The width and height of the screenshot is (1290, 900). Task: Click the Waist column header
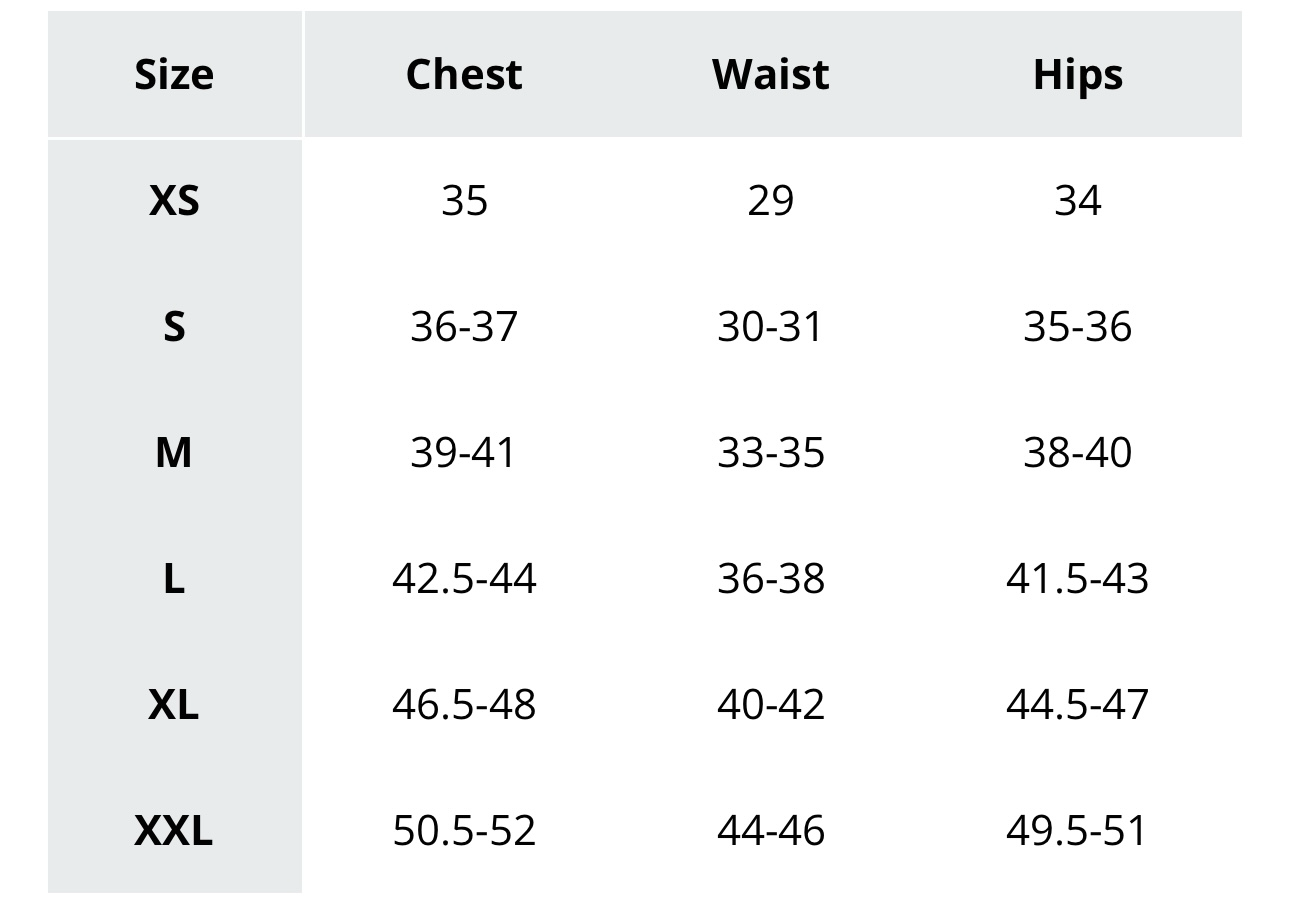pyautogui.click(x=770, y=75)
